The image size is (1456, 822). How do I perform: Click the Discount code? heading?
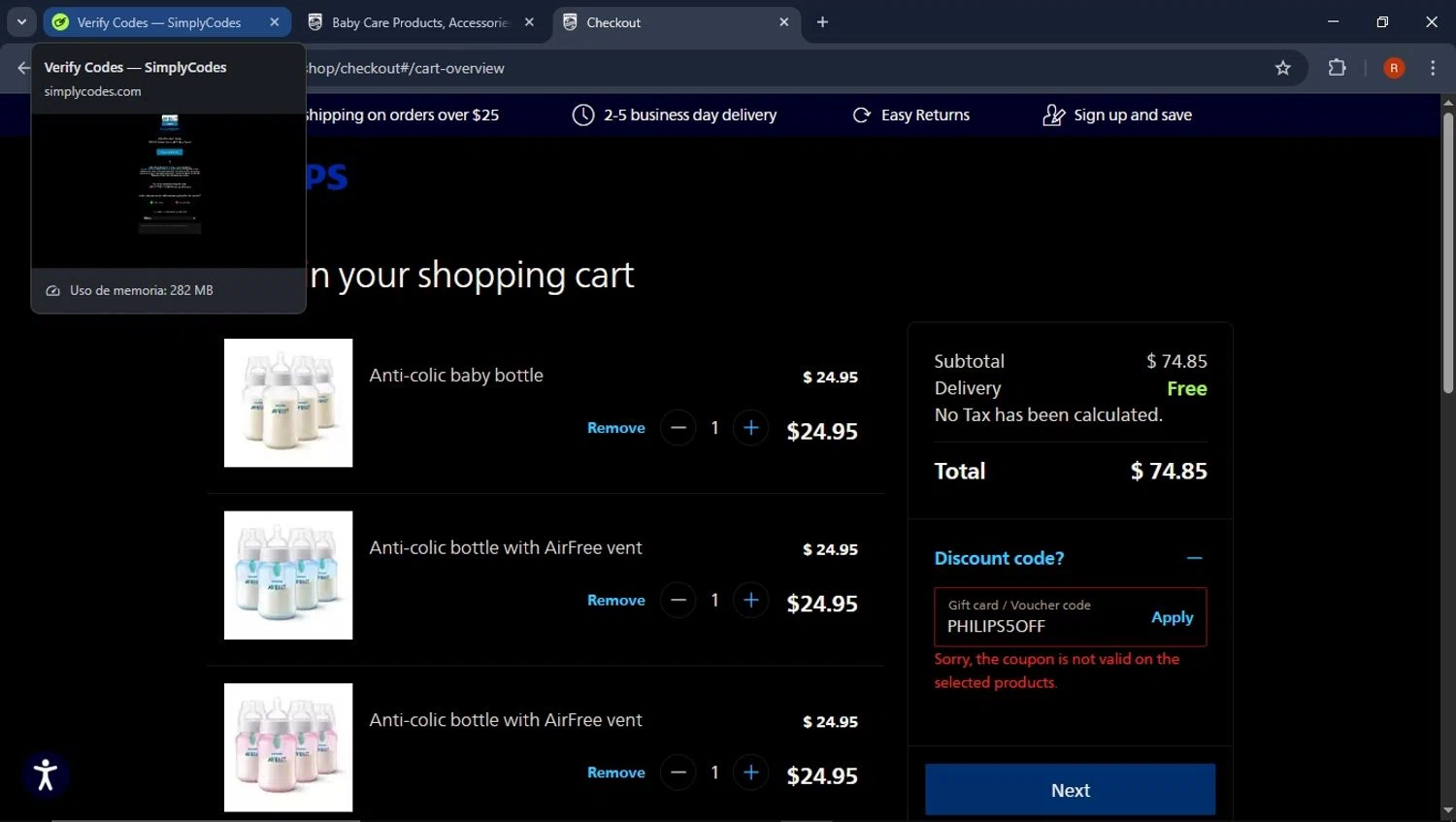tap(999, 558)
